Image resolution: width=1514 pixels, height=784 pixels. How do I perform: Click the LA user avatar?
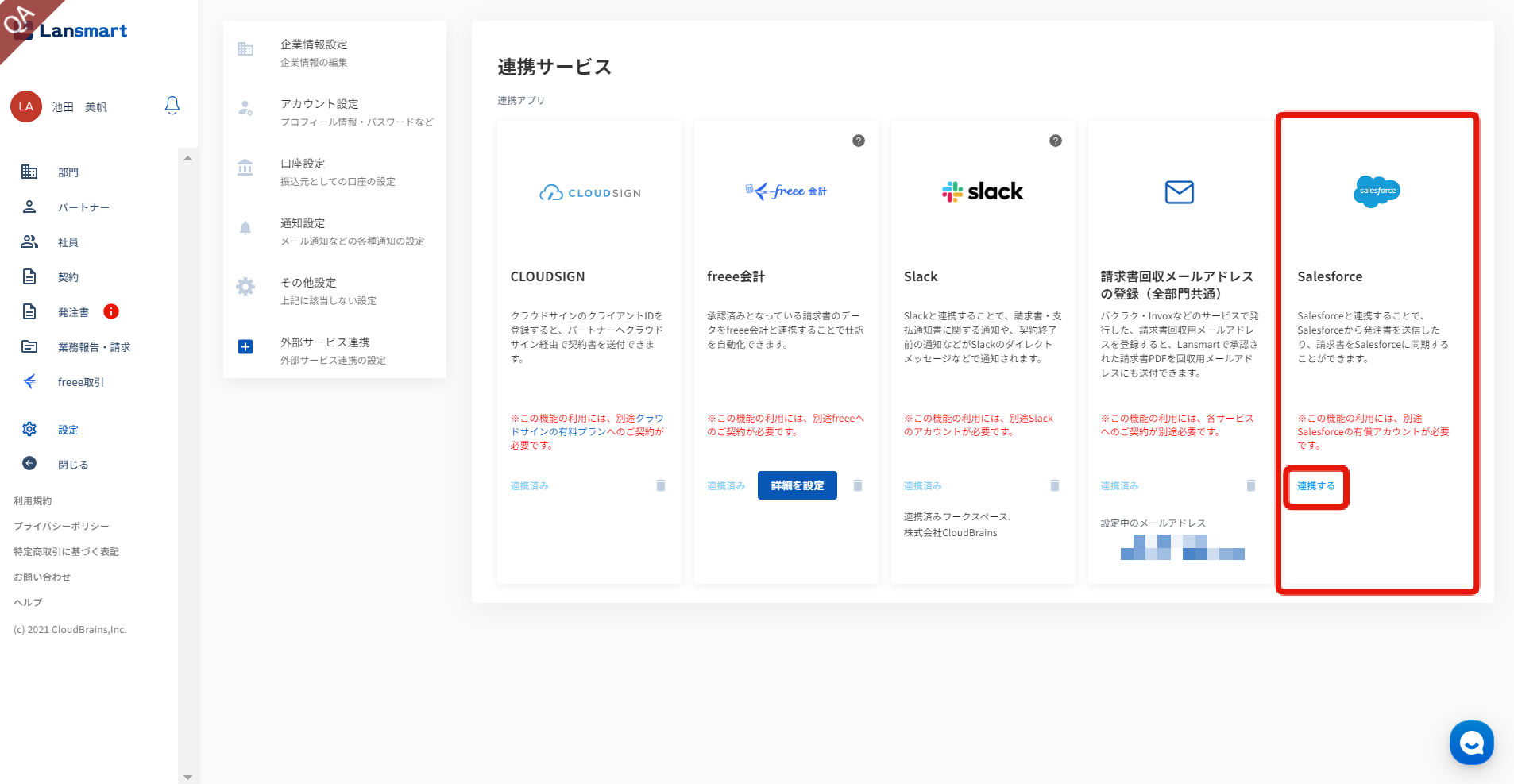click(26, 106)
